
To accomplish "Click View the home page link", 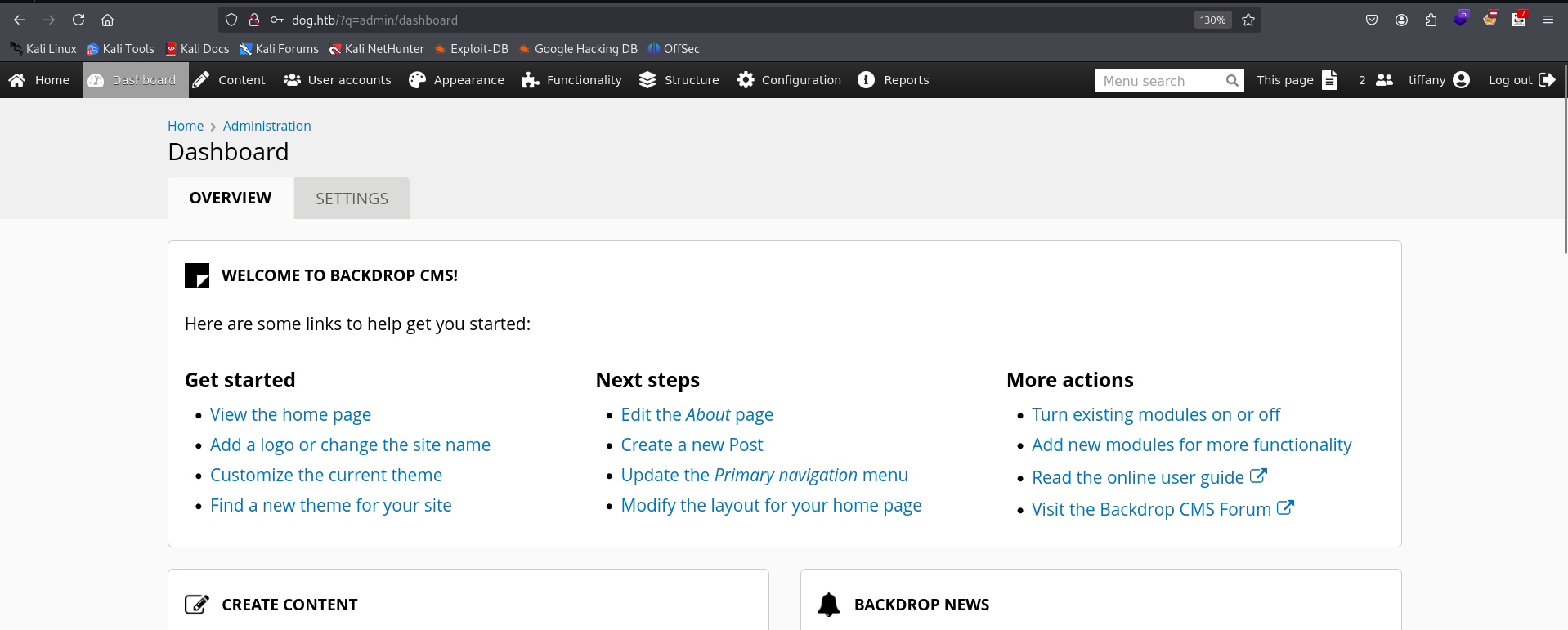I will [290, 414].
